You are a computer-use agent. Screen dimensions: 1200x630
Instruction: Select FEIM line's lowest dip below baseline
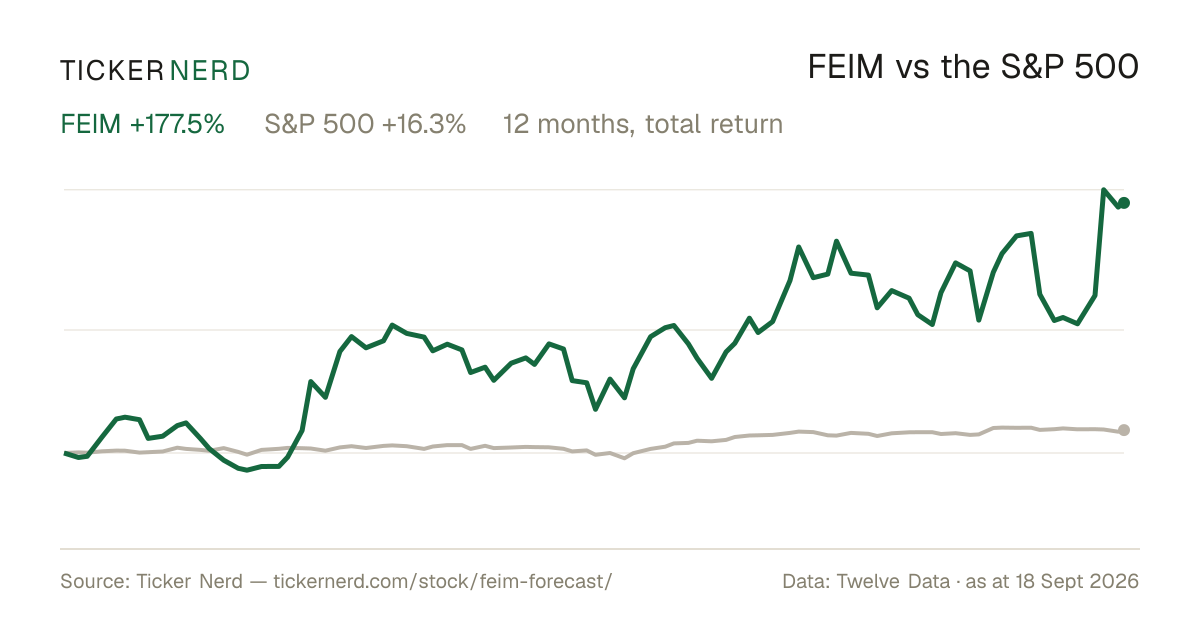pos(247,470)
